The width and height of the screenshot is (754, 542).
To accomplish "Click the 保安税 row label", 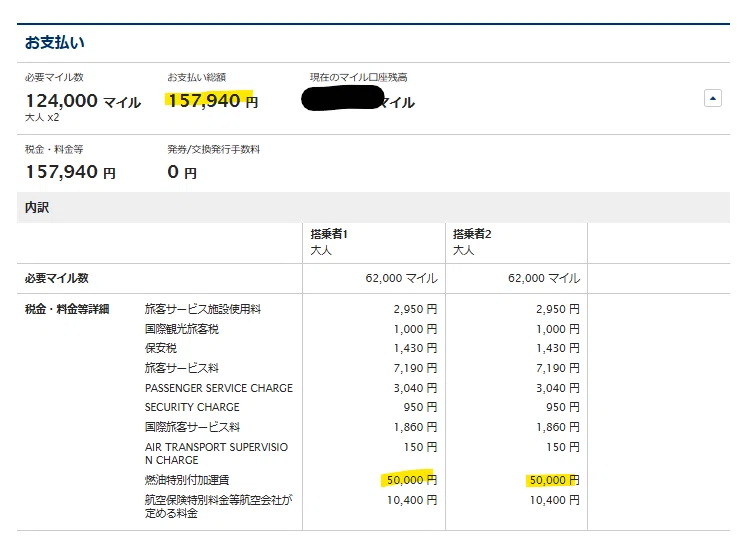I will pos(161,348).
